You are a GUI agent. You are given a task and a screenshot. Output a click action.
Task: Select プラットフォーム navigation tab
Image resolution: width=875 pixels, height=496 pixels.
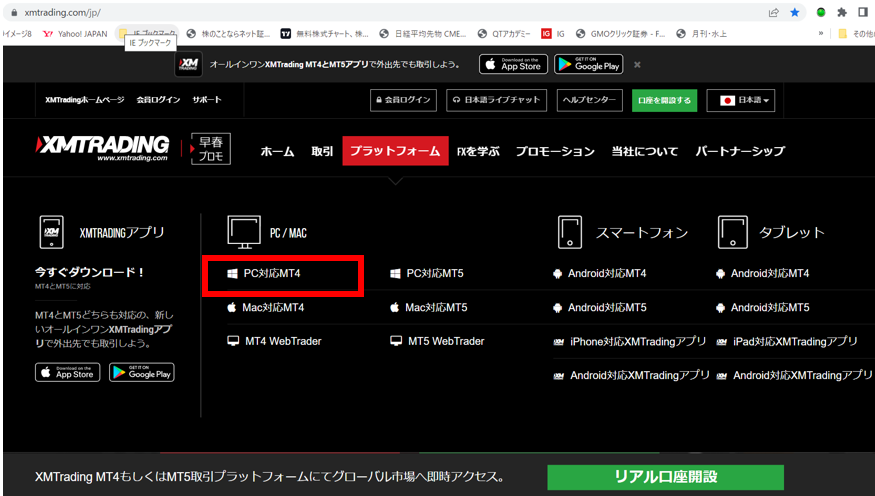(395, 151)
